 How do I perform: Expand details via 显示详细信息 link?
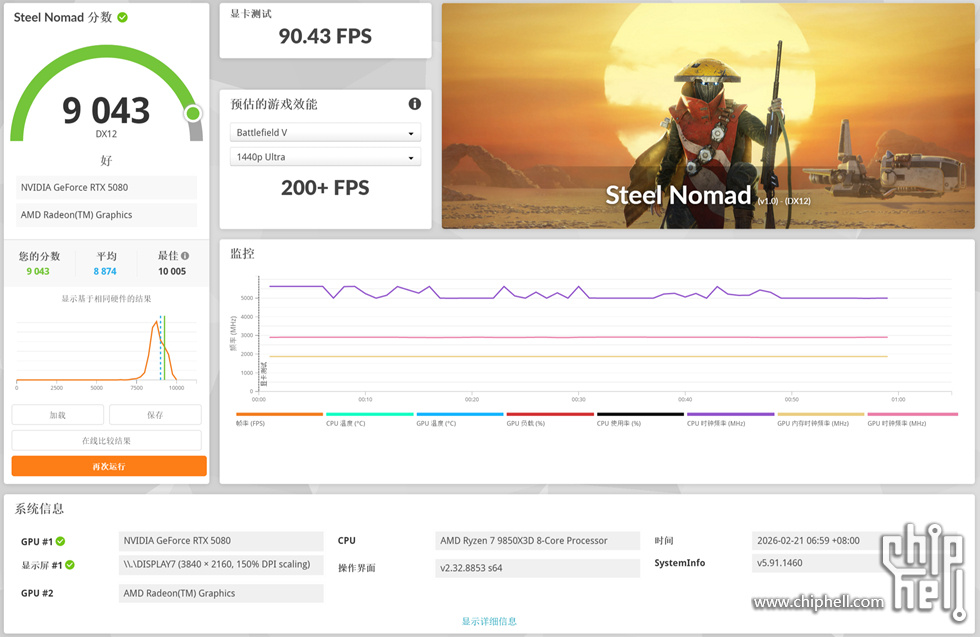pyautogui.click(x=489, y=621)
